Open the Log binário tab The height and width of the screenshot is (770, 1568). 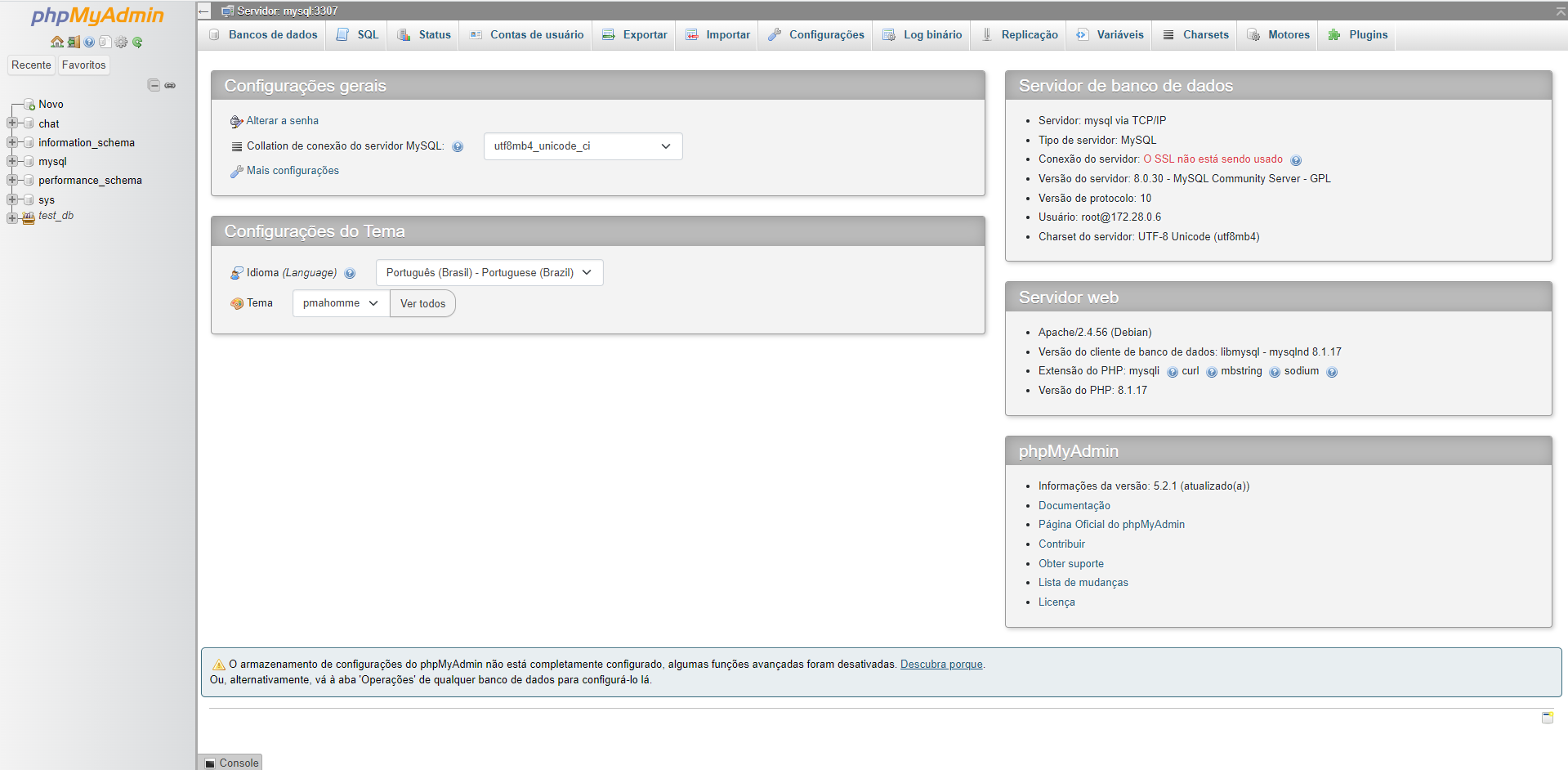tap(922, 35)
